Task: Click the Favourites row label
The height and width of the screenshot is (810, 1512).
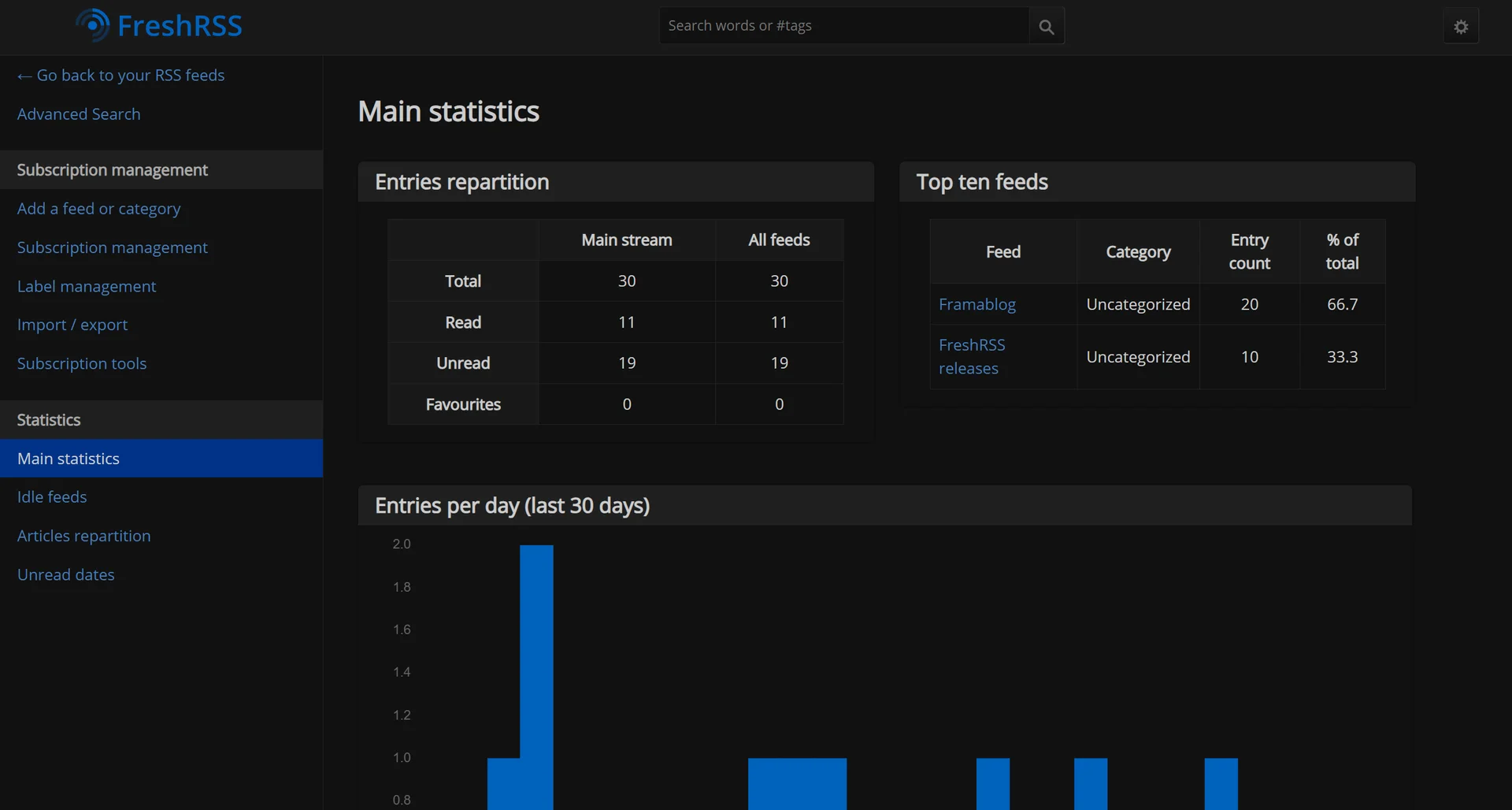Action: [463, 404]
